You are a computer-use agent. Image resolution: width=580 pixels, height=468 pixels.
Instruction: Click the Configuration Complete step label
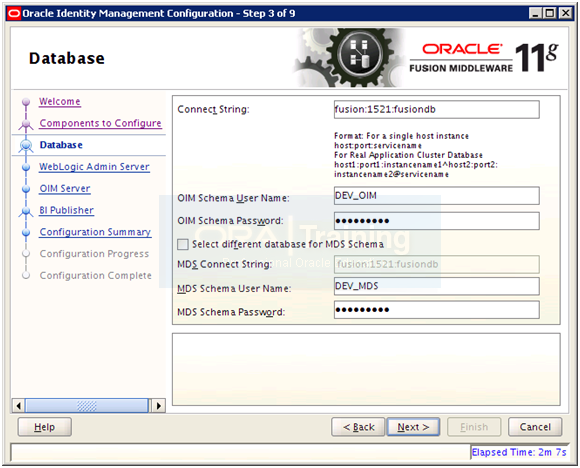click(x=95, y=276)
